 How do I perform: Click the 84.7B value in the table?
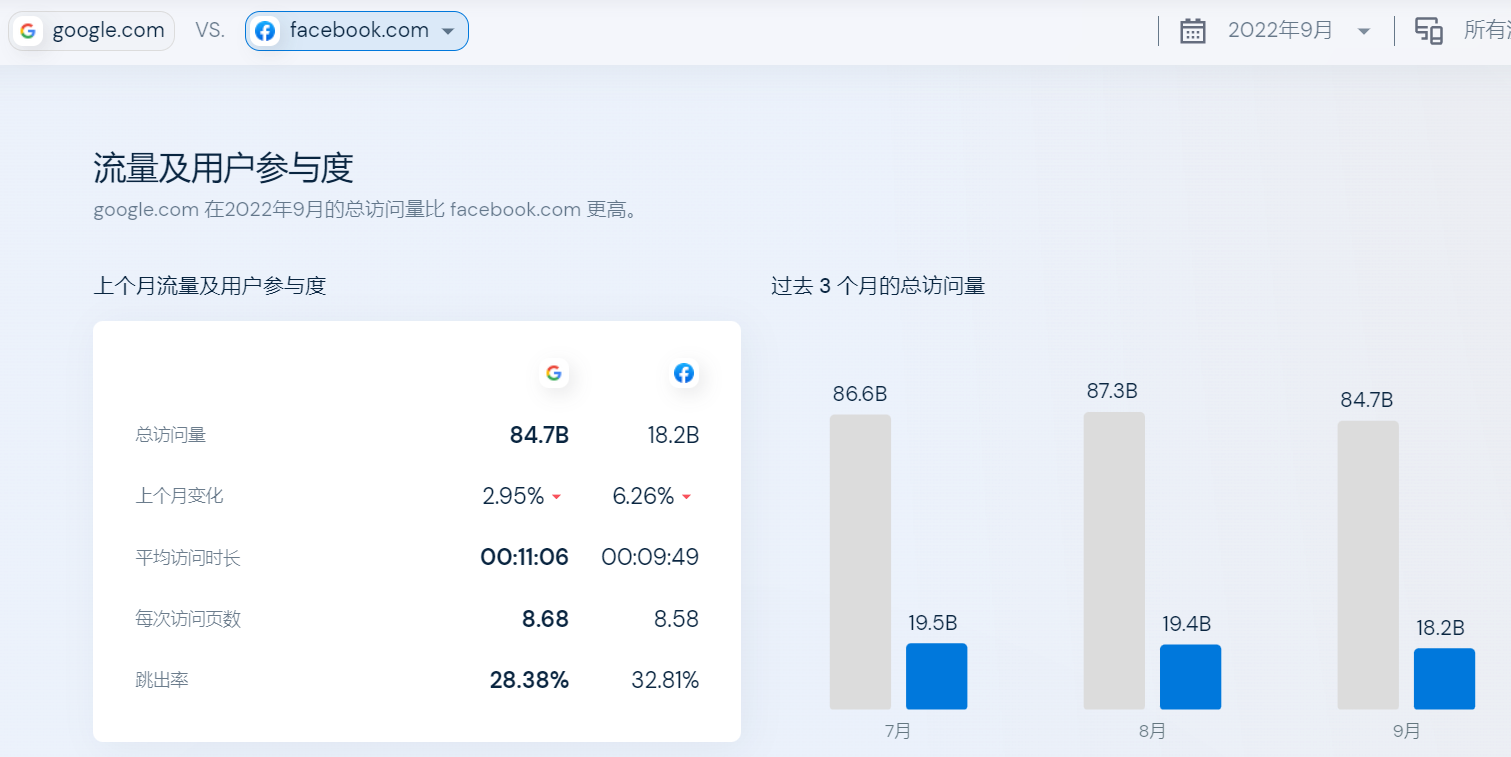tap(539, 435)
